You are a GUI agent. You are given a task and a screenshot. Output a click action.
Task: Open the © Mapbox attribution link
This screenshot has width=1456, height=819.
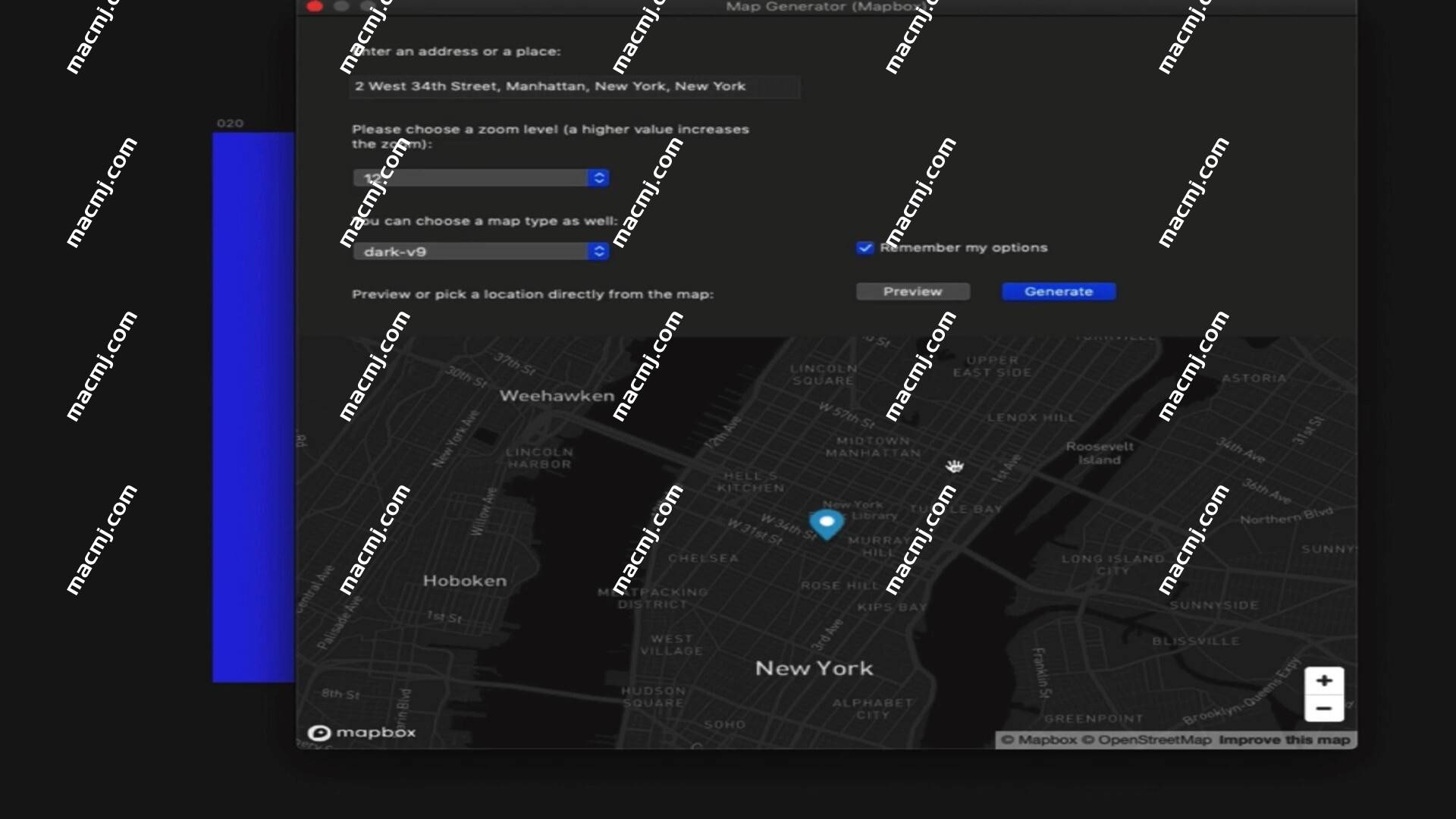point(1039,740)
